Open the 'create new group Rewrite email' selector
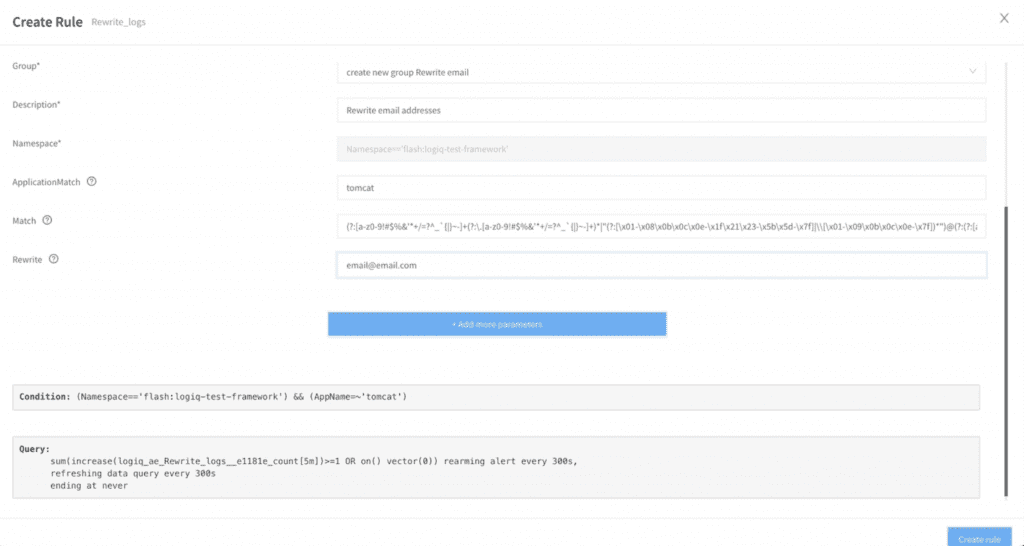The width and height of the screenshot is (1024, 546). (x=661, y=72)
